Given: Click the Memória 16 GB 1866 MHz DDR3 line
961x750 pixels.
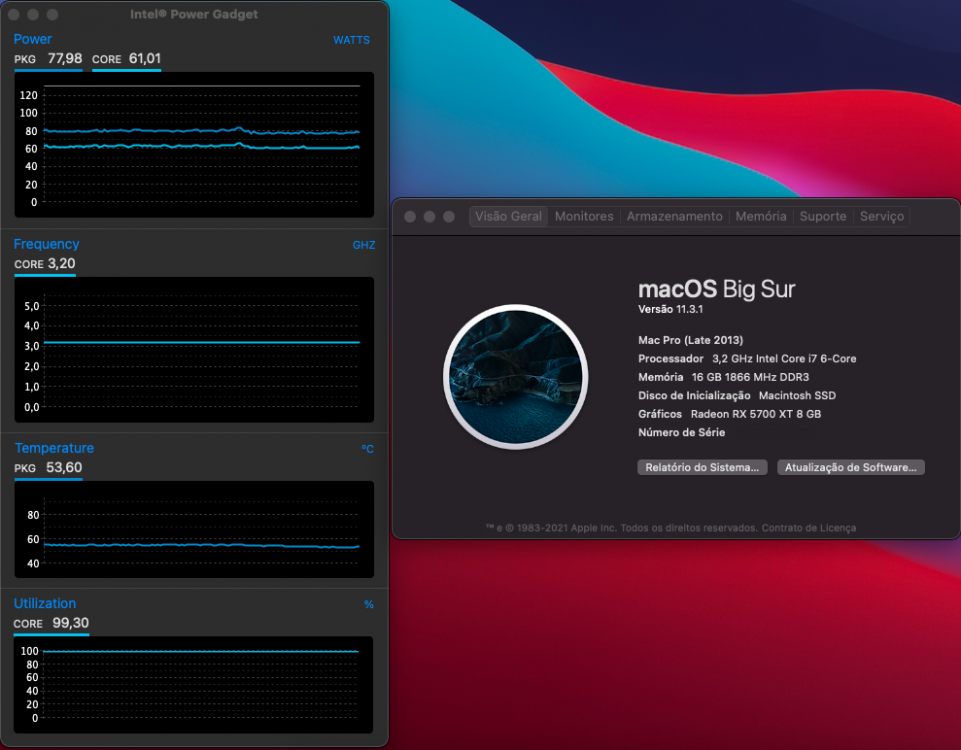Looking at the screenshot, I should coord(723,377).
